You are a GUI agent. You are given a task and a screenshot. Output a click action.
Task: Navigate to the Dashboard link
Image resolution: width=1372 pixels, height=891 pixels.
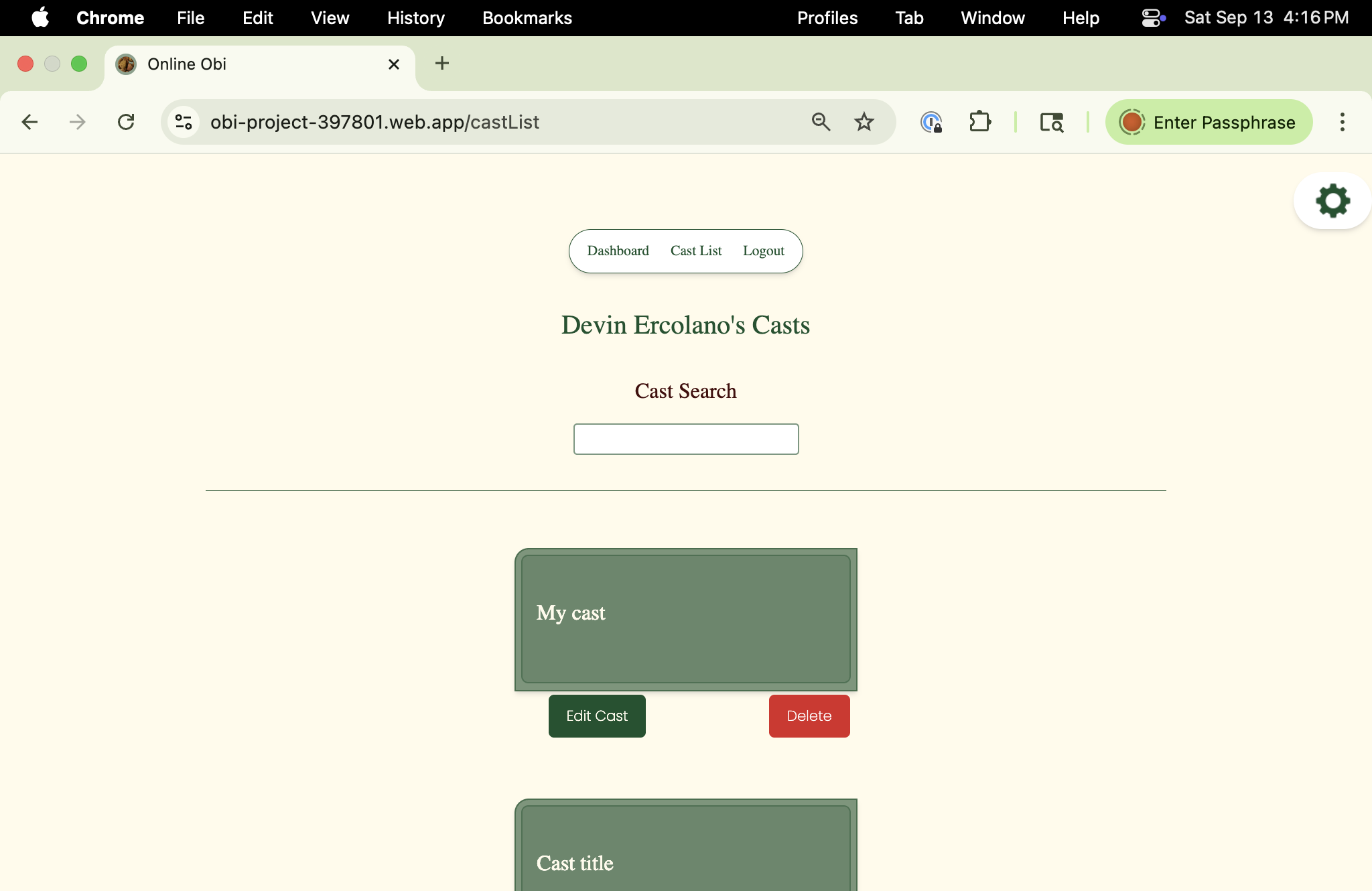click(618, 251)
